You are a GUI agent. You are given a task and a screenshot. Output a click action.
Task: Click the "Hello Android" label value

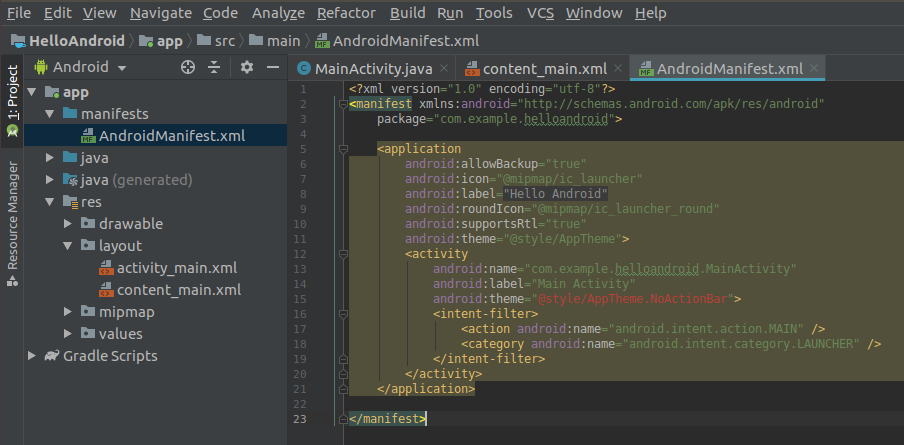tap(555, 194)
